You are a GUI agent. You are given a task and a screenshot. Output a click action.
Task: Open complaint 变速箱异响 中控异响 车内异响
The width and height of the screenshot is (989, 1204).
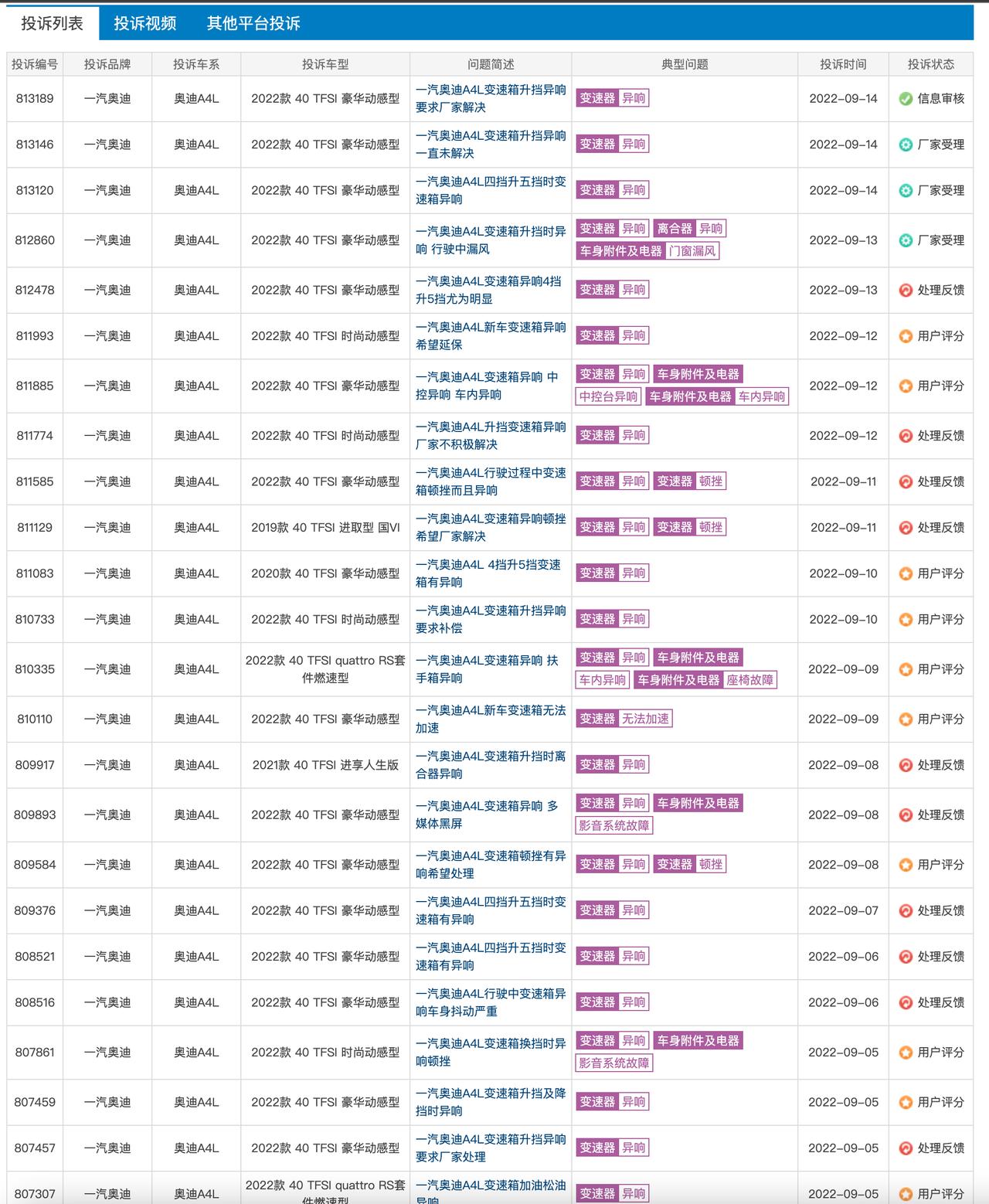487,386
